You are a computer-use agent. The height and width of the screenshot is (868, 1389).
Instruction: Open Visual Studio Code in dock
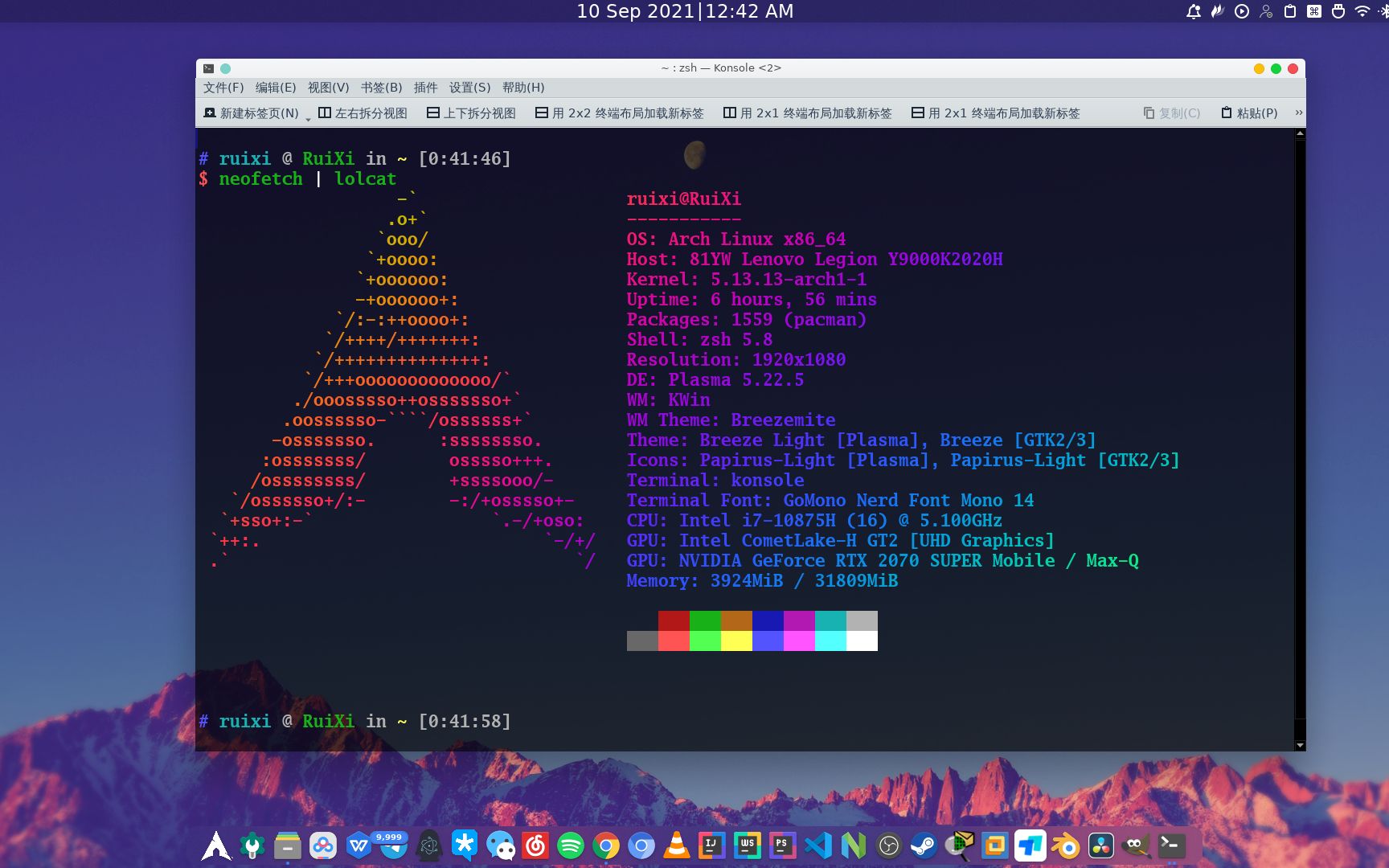click(817, 845)
